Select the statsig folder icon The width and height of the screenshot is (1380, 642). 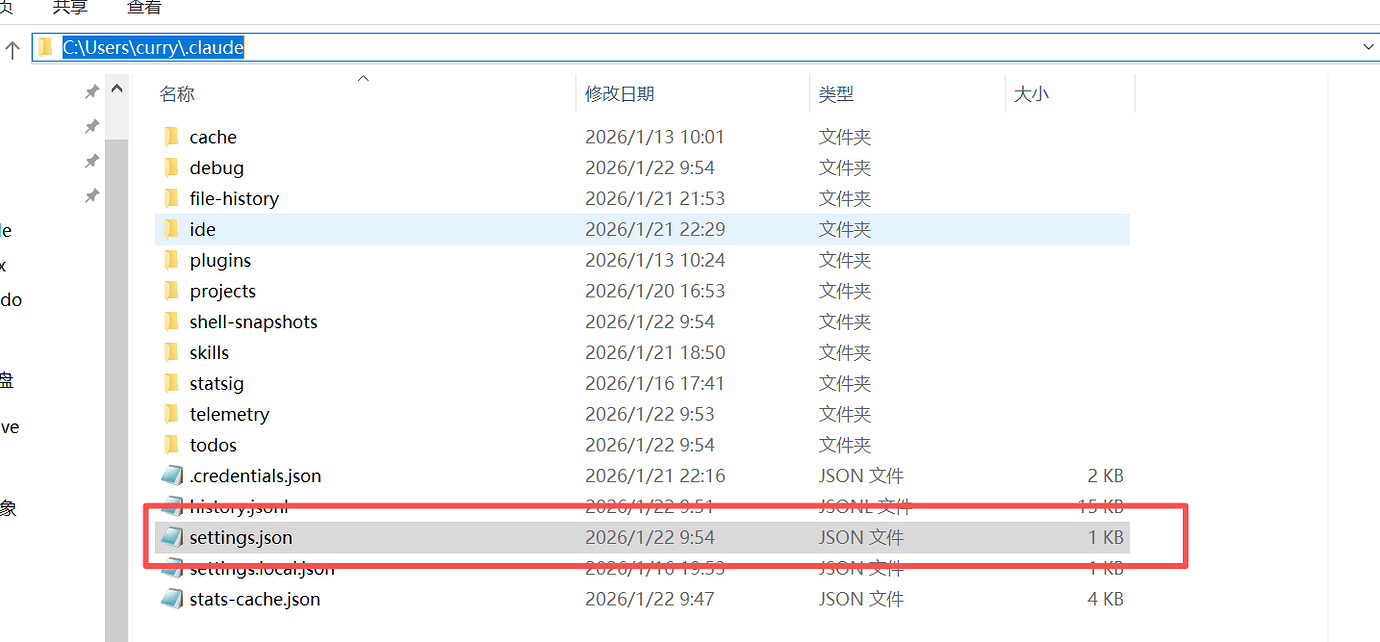click(171, 383)
